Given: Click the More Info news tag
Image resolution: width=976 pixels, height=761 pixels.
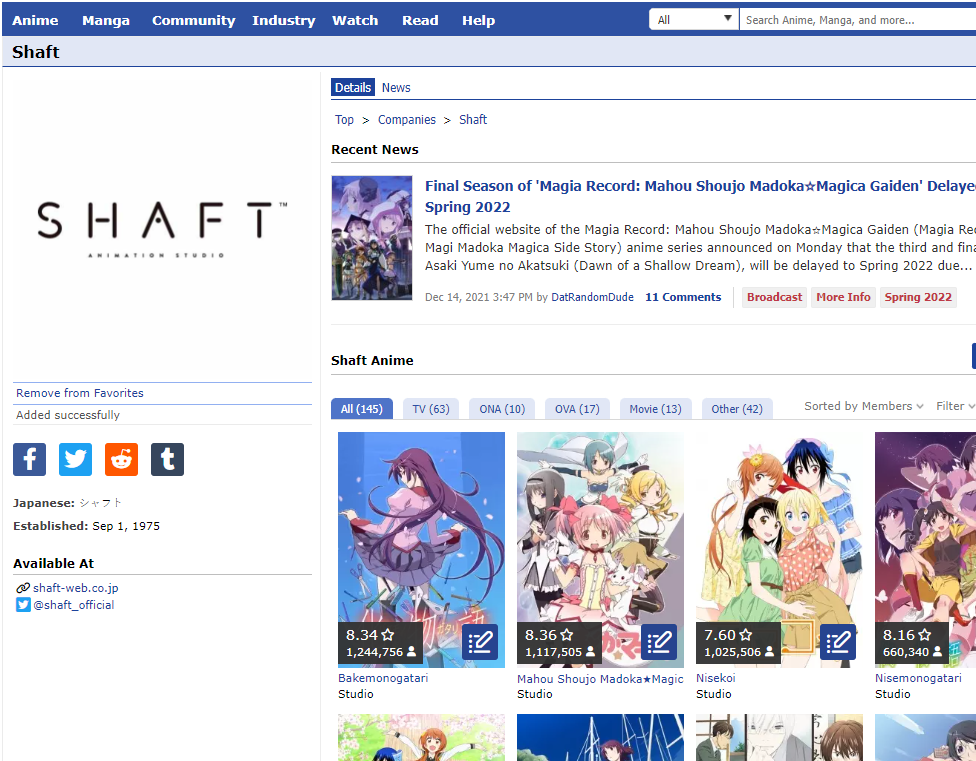Looking at the screenshot, I should coord(843,297).
